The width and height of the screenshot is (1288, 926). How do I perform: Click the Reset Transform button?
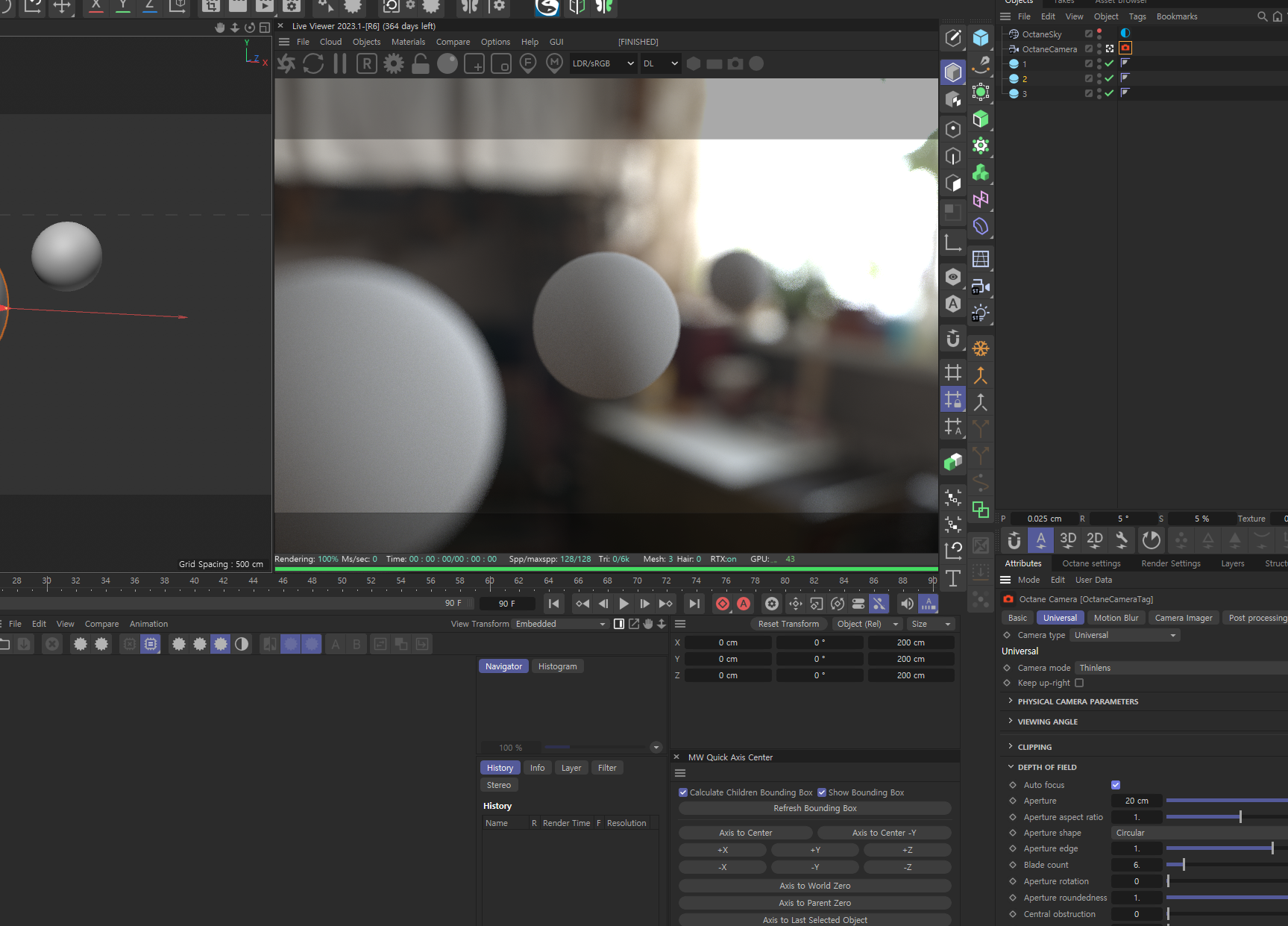tap(788, 624)
